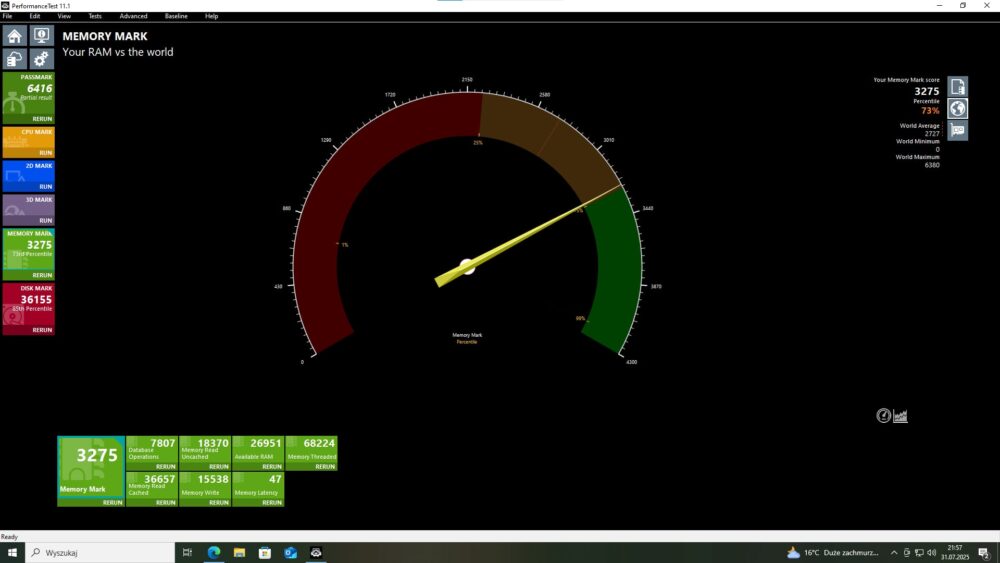1000x563 pixels.
Task: Open the Baseline menu
Action: pyautogui.click(x=176, y=16)
